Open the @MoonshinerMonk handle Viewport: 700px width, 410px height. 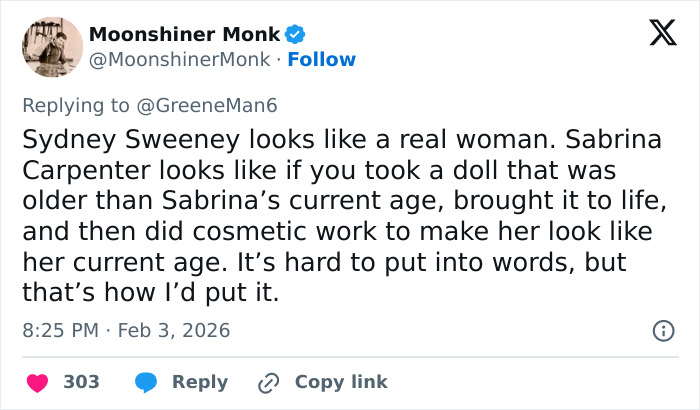[179, 60]
